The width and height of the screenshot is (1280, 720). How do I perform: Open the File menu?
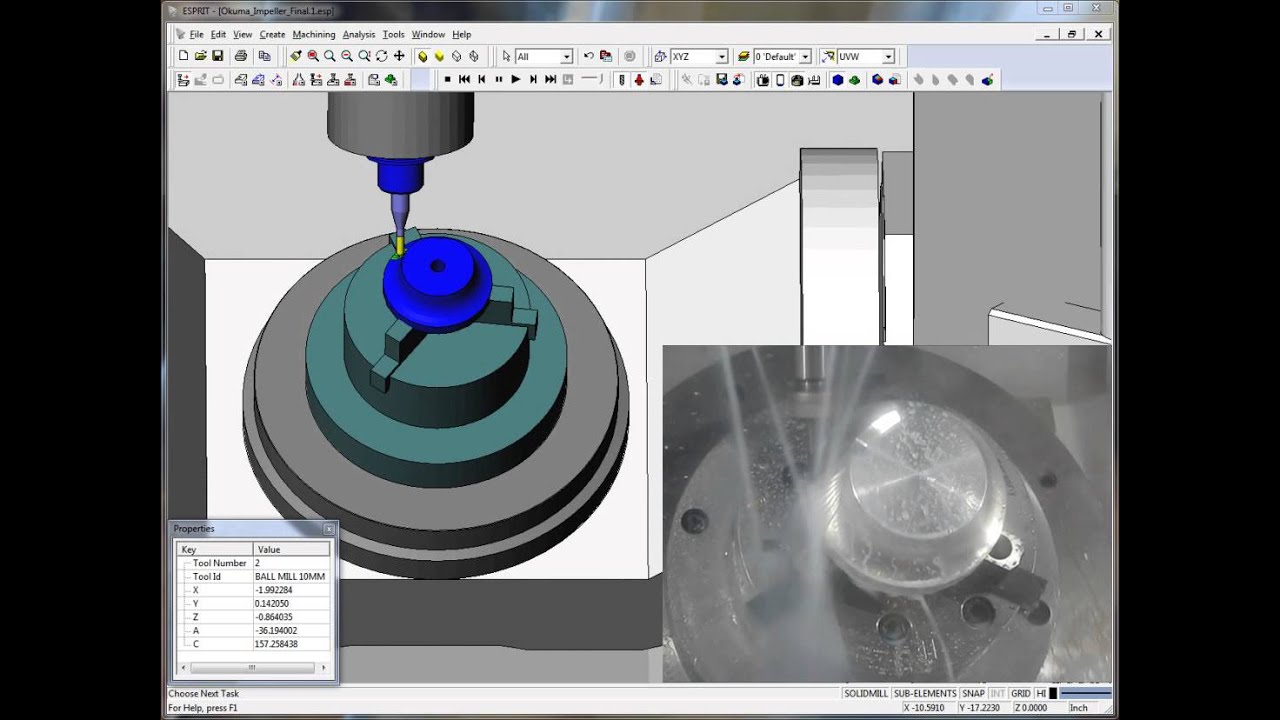196,34
